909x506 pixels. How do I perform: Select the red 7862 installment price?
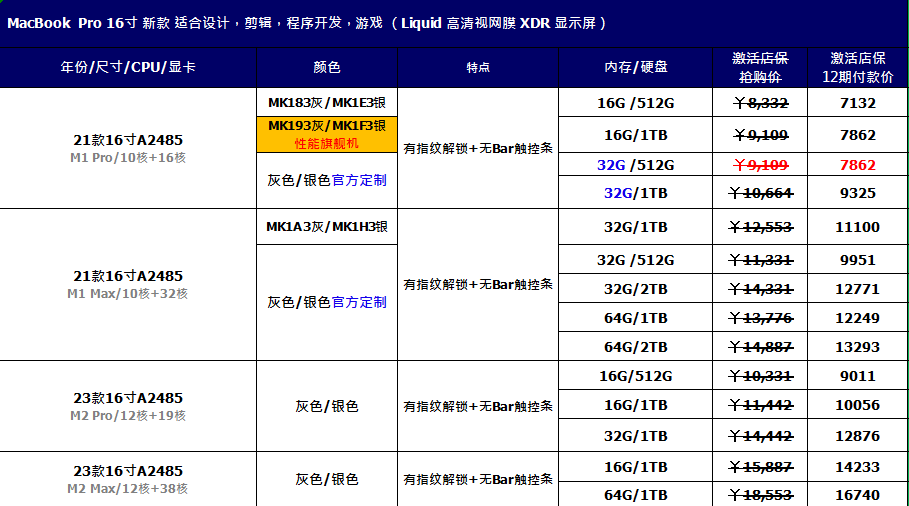858,165
